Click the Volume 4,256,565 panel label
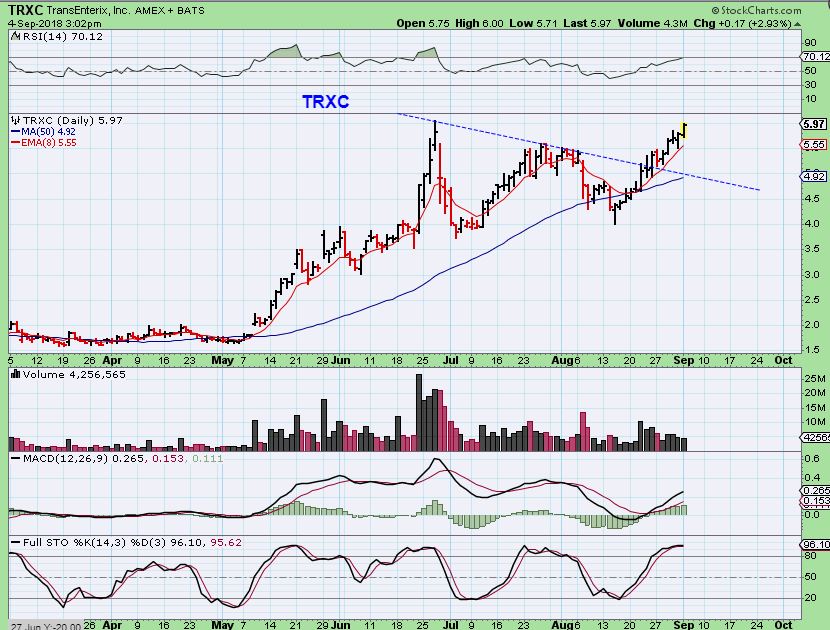 click(68, 375)
